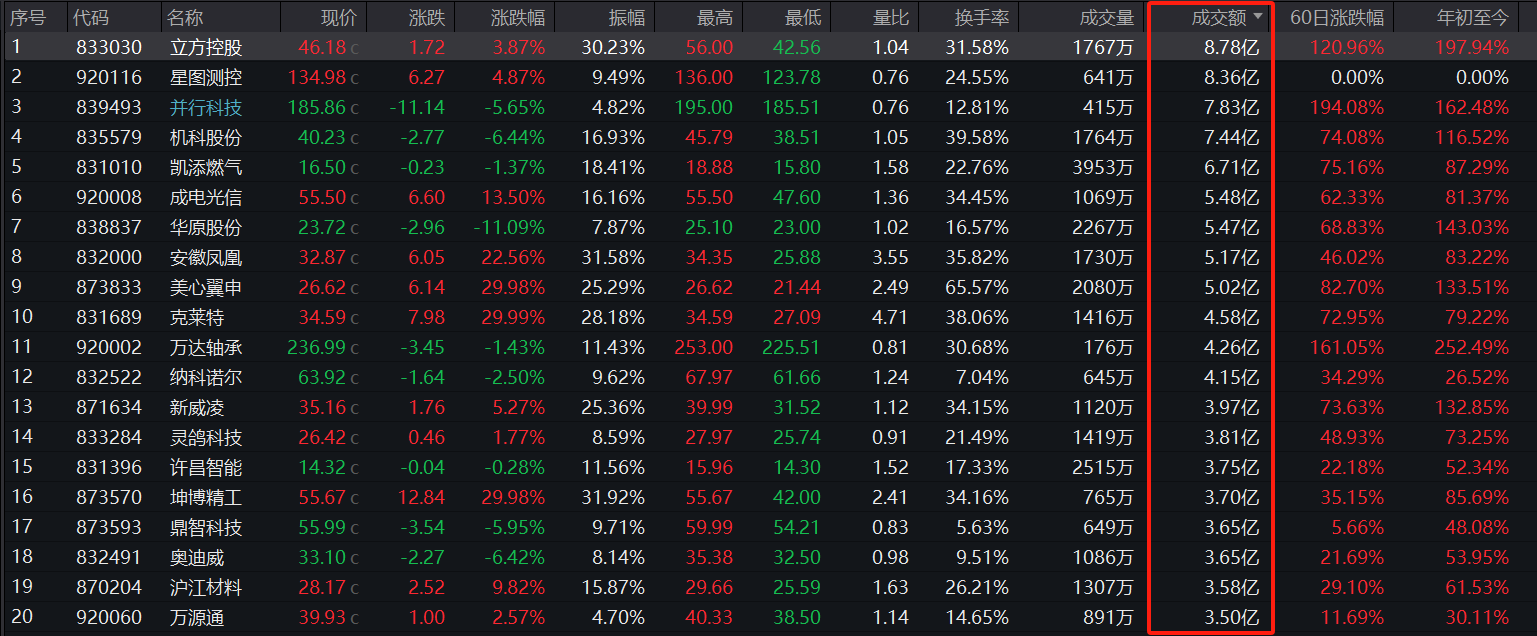Viewport: 1537px width, 636px height.
Task: Click stock code 920116
Action: (109, 77)
